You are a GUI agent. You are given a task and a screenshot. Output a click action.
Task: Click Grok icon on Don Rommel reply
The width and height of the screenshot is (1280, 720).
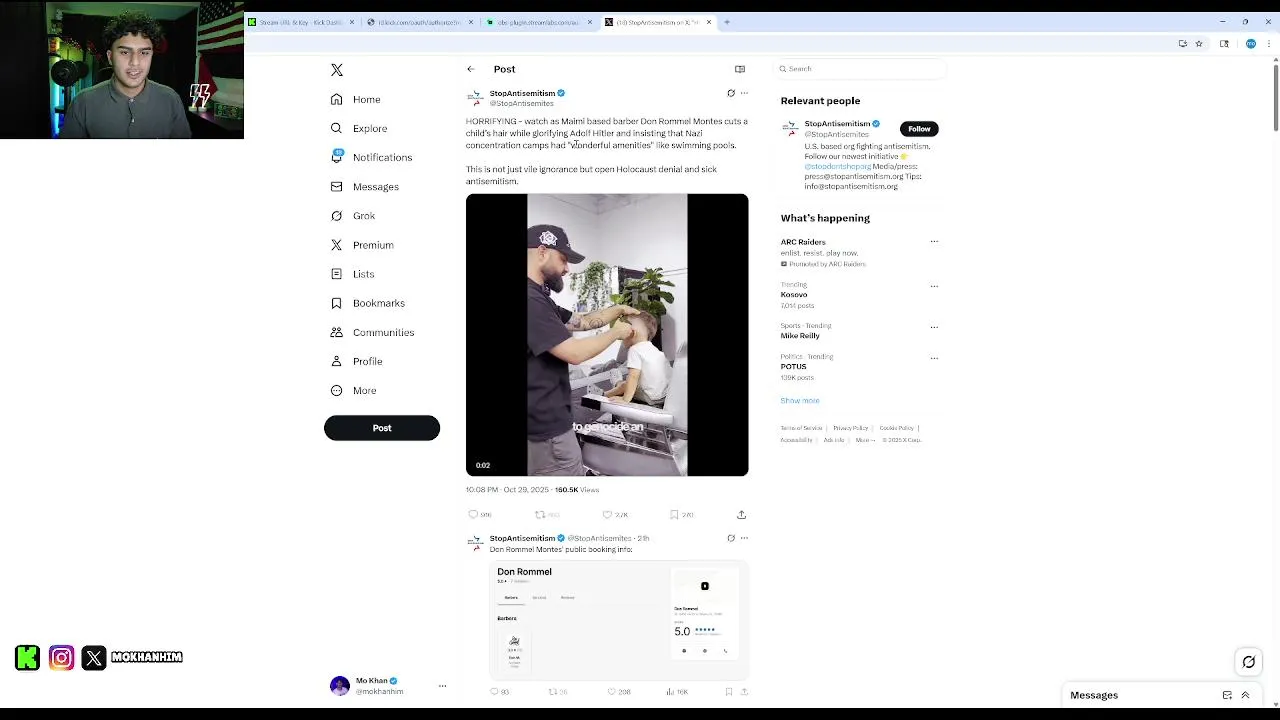[731, 538]
